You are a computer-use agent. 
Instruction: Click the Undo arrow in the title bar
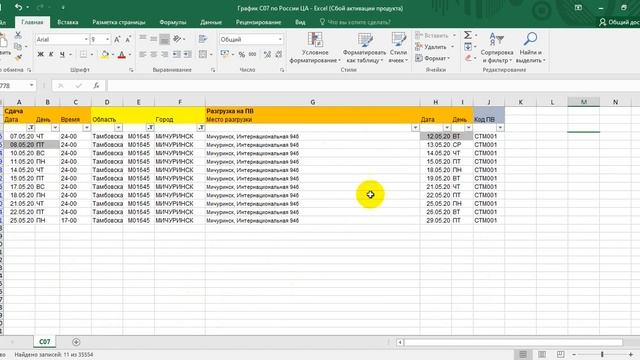click(18, 7)
